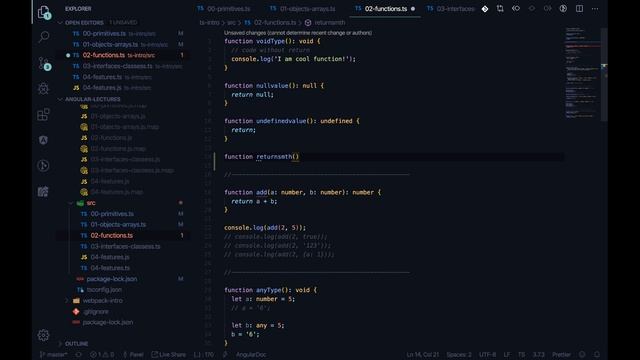Click the feedback smiley in status bar
This screenshot has width=640, height=360.
582,355
